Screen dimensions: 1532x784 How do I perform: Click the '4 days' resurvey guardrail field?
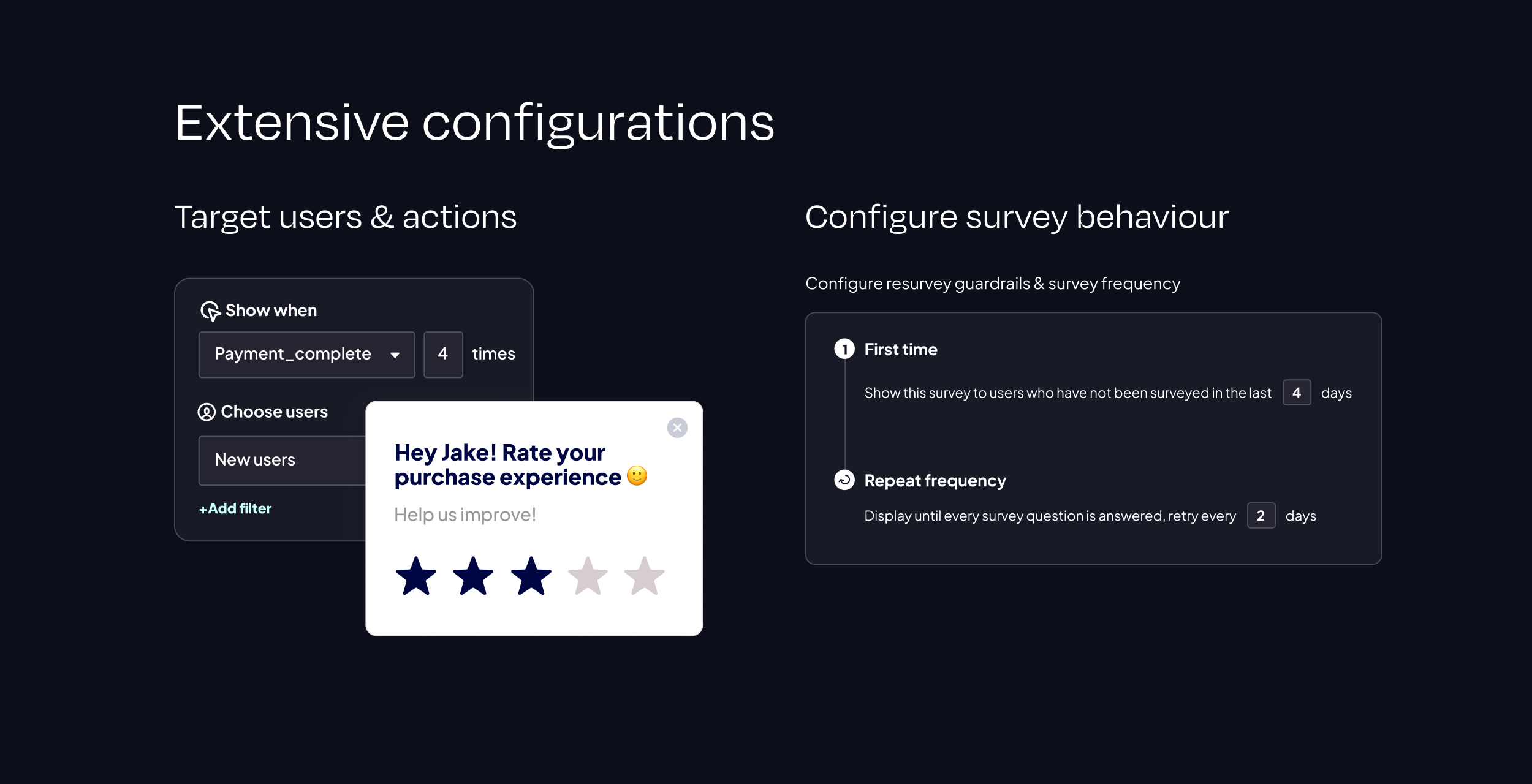click(1297, 393)
